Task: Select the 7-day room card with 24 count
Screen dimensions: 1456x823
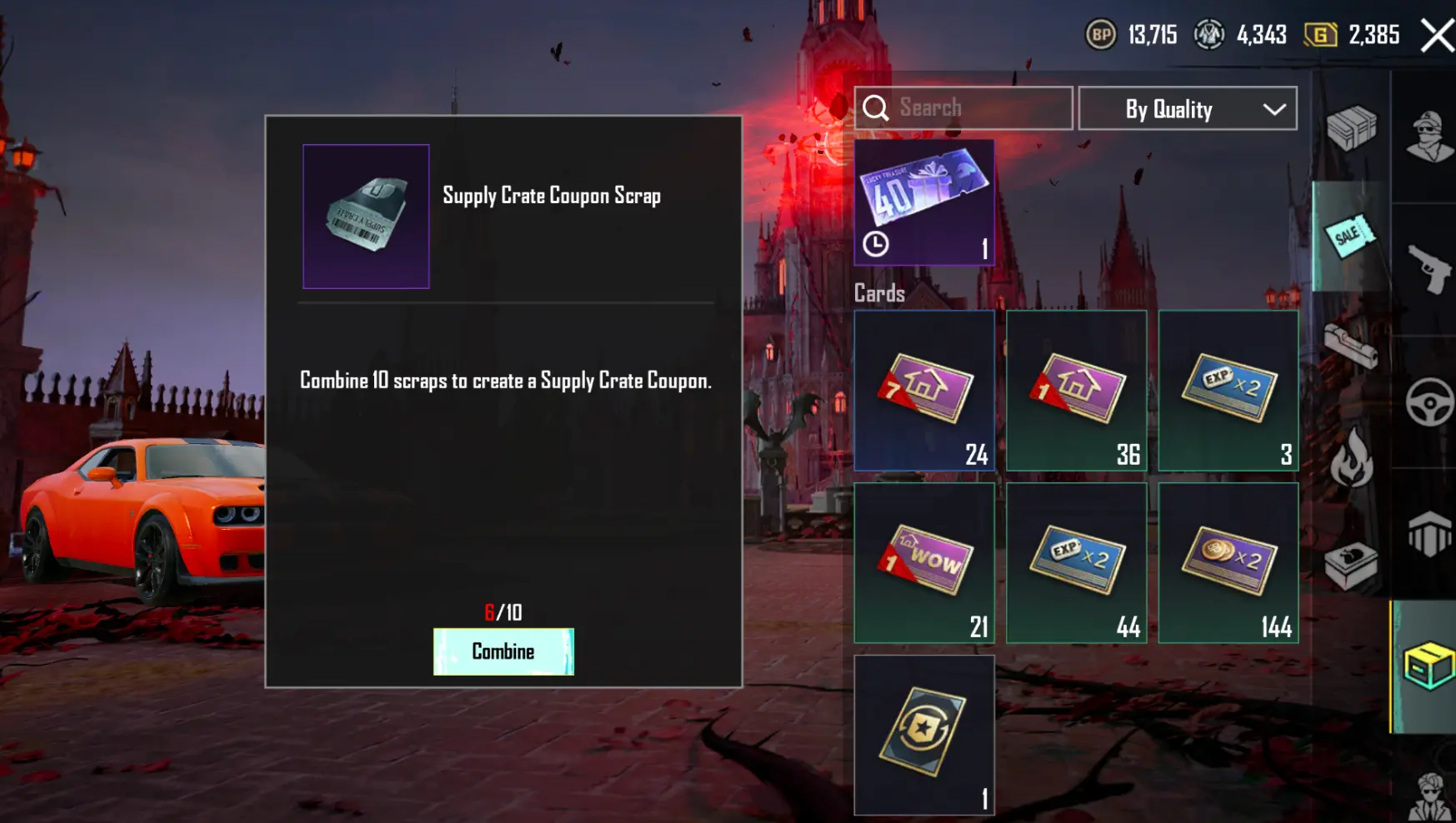Action: [924, 391]
